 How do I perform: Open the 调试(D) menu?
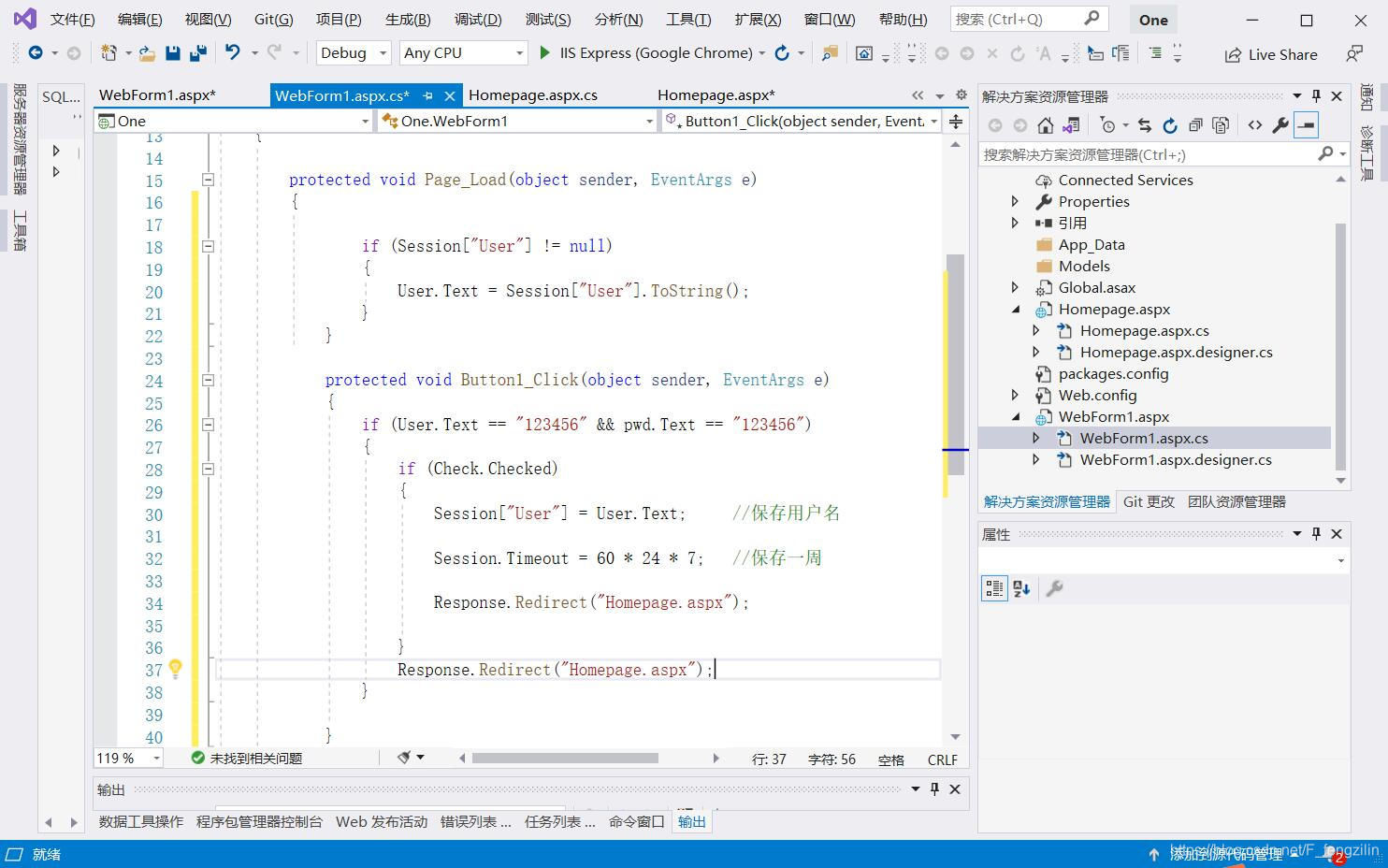(x=478, y=20)
